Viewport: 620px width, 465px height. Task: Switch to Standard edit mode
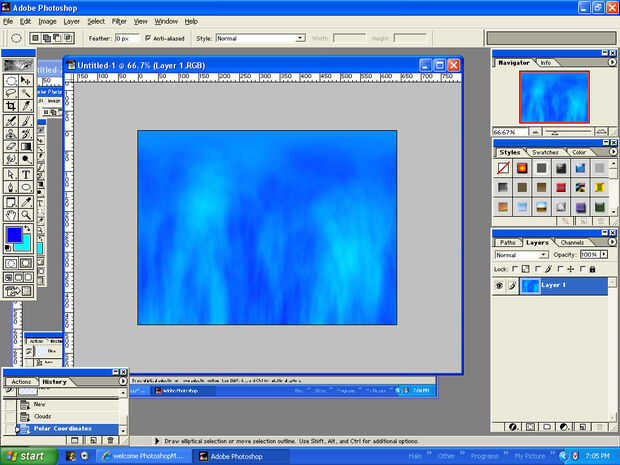(x=11, y=263)
